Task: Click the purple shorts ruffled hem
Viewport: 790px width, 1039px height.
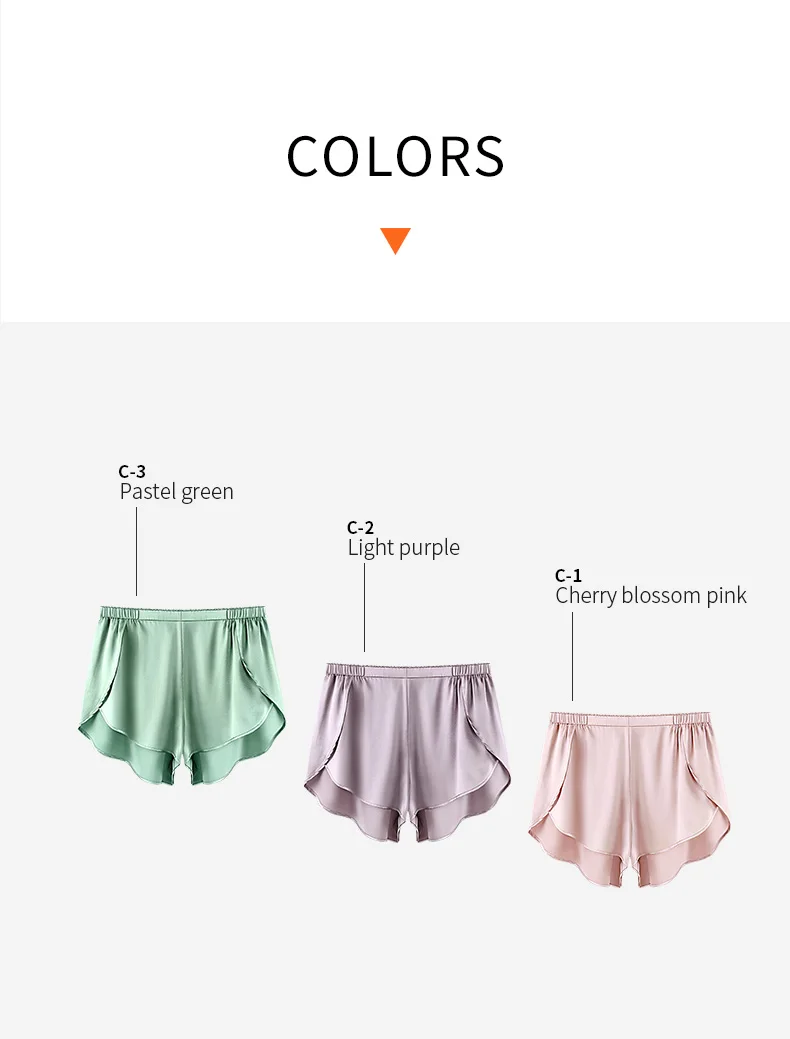Action: coord(408,812)
